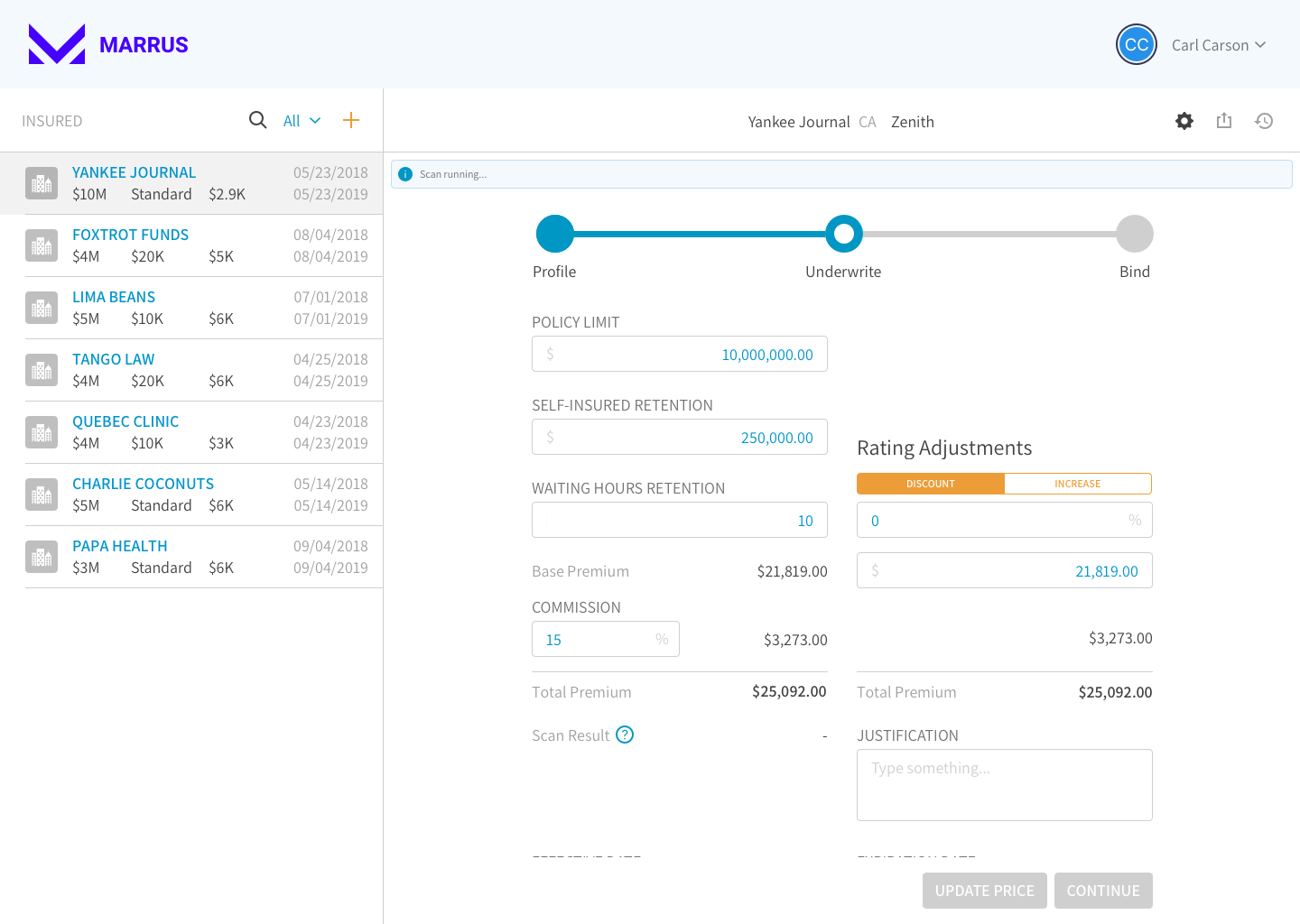The image size is (1300, 924).
Task: Click the Update Price button
Action: click(x=985, y=891)
